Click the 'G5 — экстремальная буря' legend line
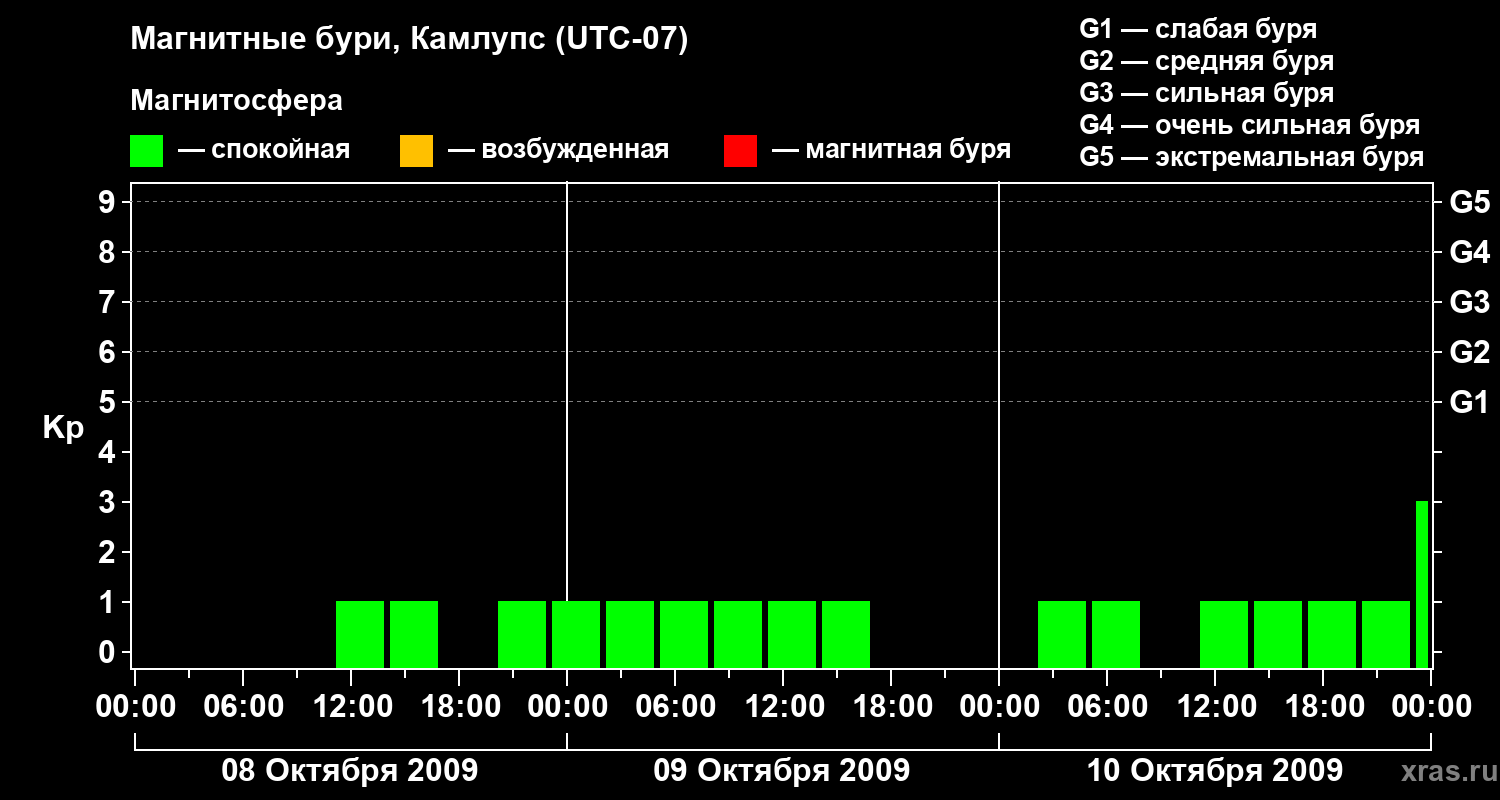The width and height of the screenshot is (1500, 800). [x=1252, y=157]
